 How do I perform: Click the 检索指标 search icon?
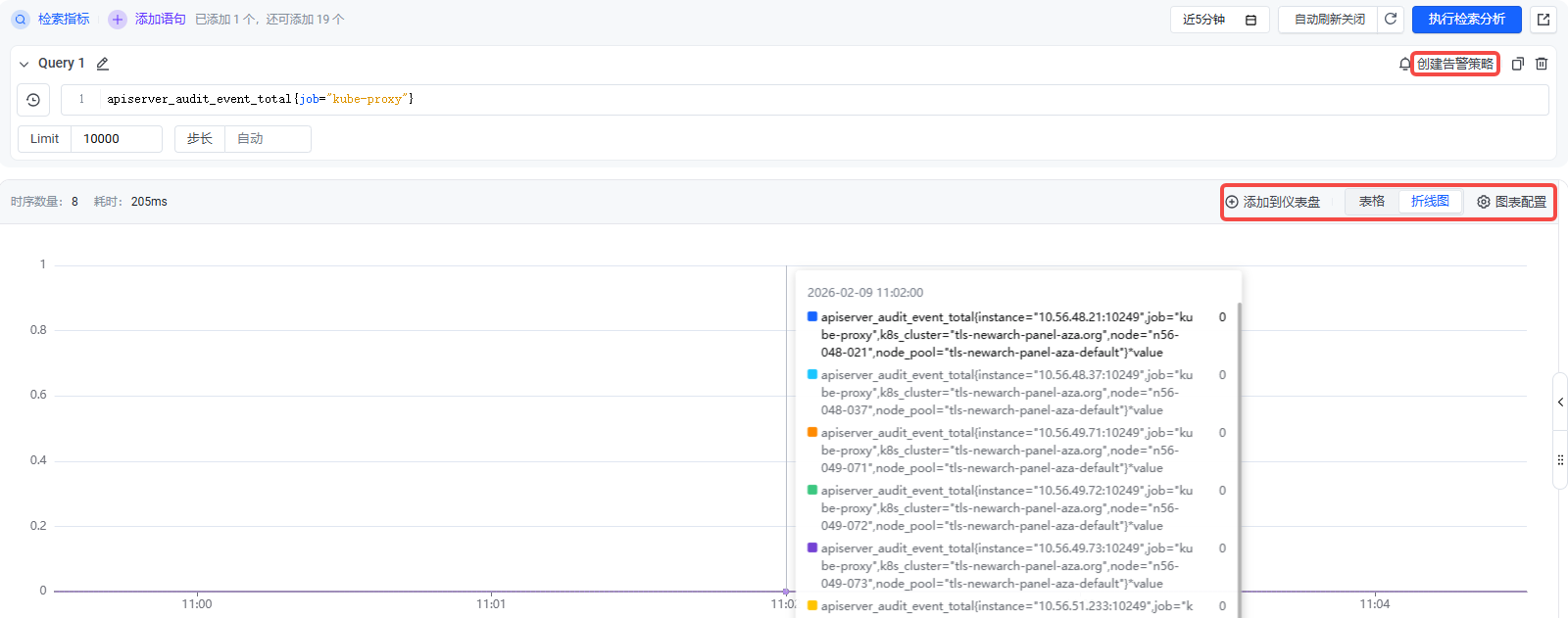click(21, 20)
